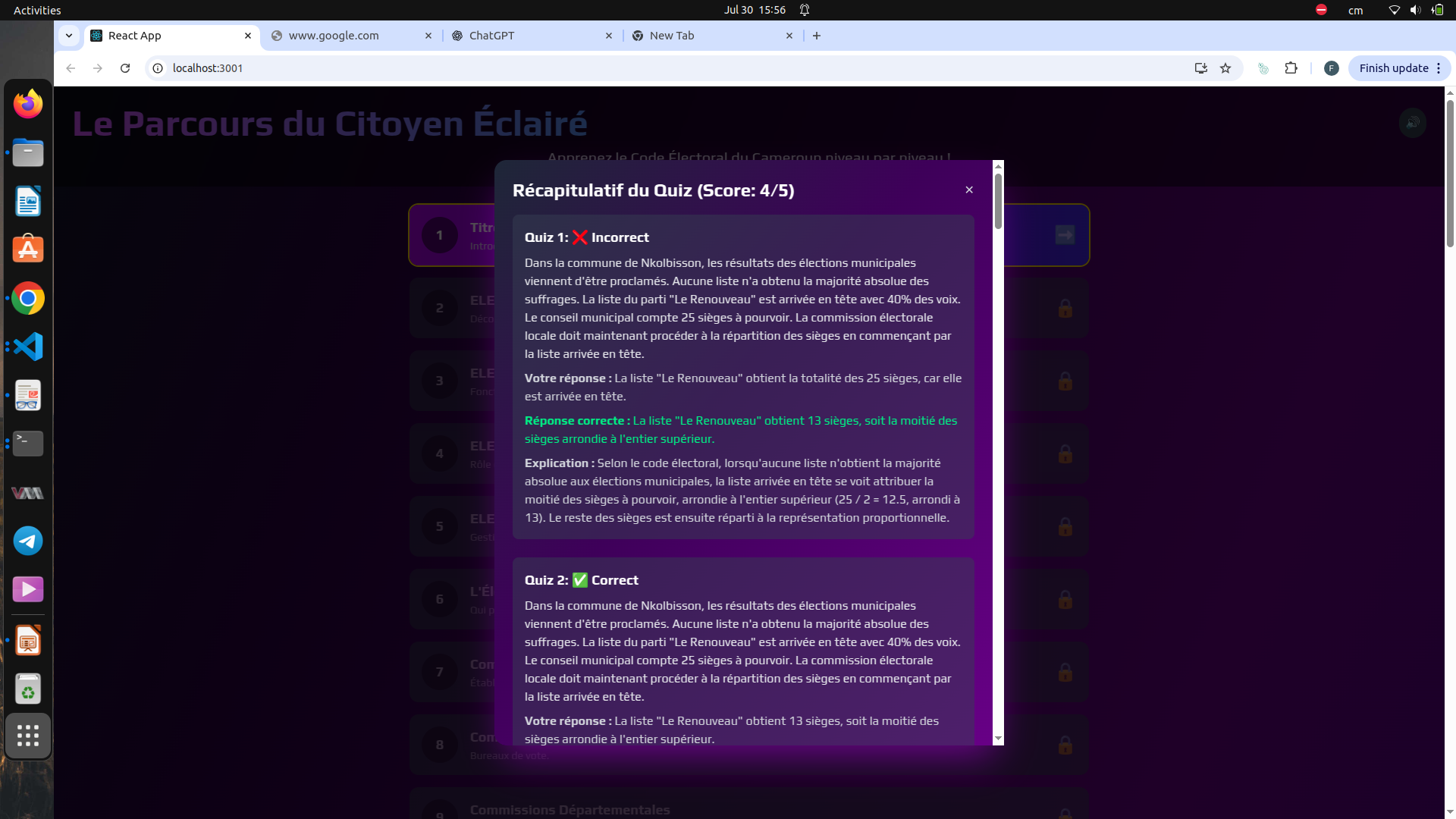Close the quiz recap modal
This screenshot has width=1456, height=819.
(969, 190)
